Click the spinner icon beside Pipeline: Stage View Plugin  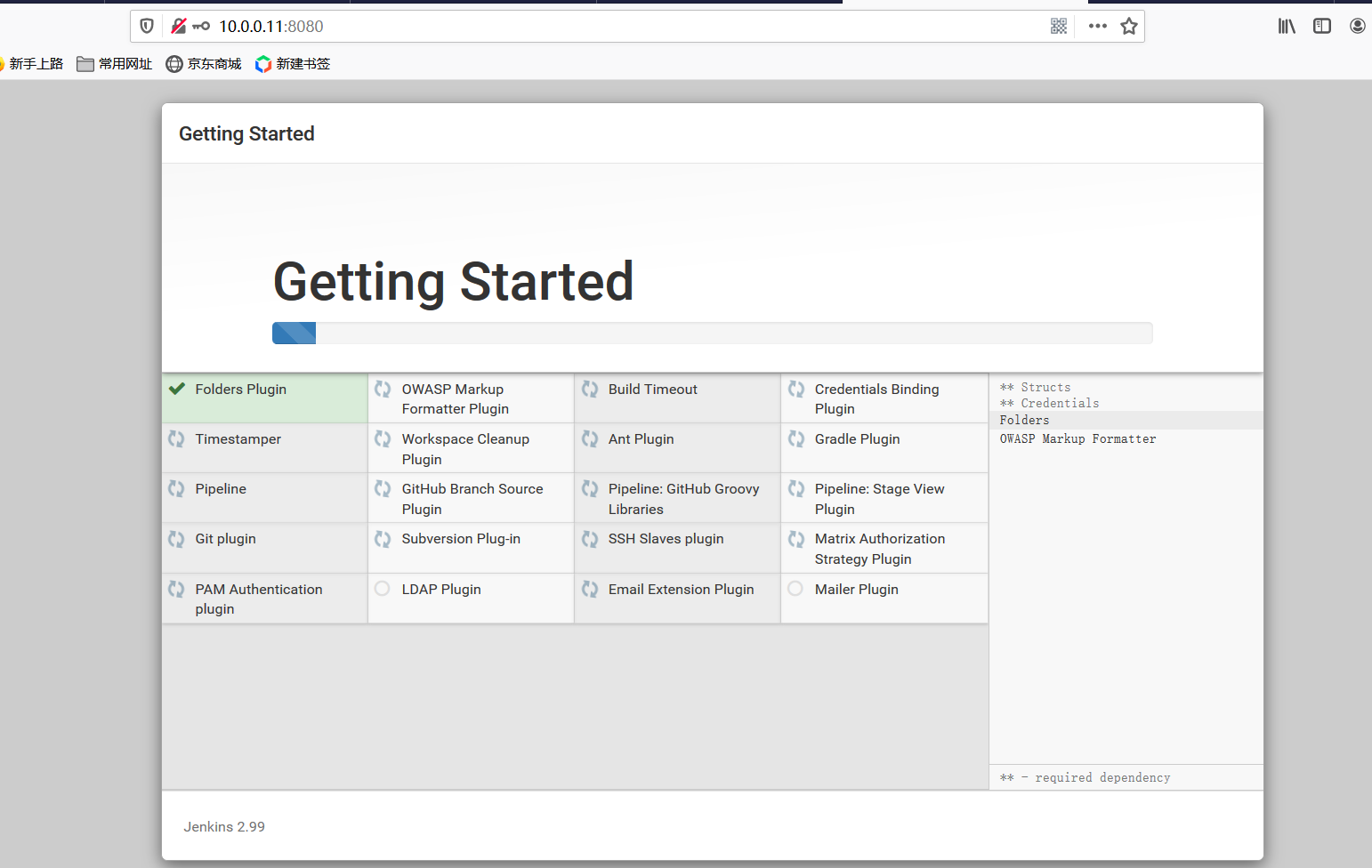796,488
